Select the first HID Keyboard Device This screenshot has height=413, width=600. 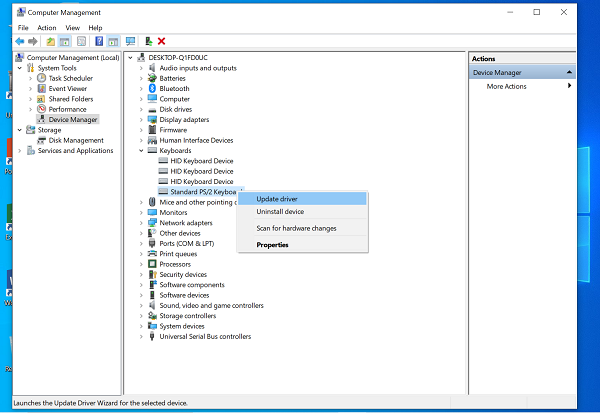(201, 161)
